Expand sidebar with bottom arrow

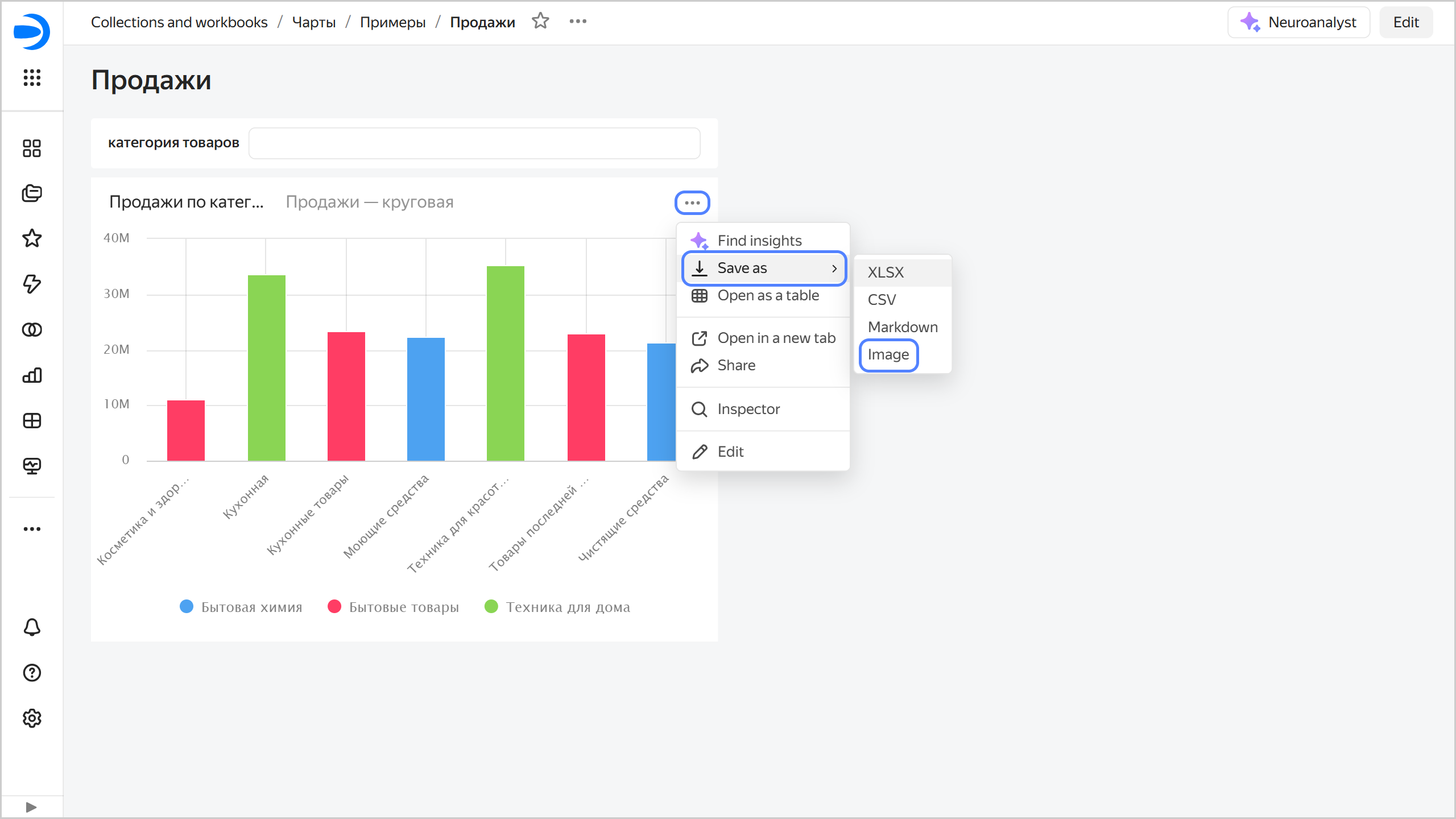[x=32, y=807]
